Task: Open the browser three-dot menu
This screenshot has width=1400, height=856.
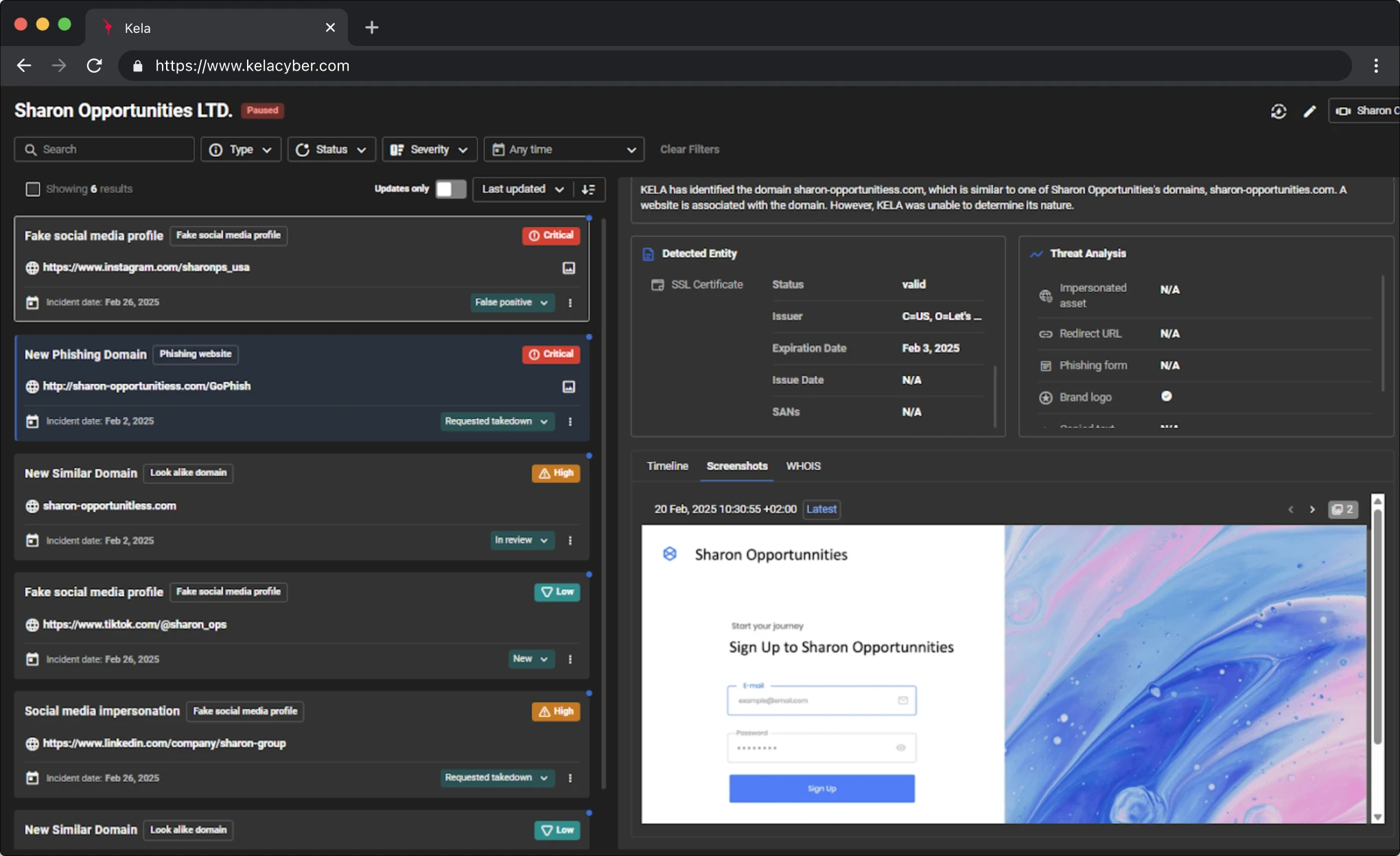Action: (x=1376, y=66)
